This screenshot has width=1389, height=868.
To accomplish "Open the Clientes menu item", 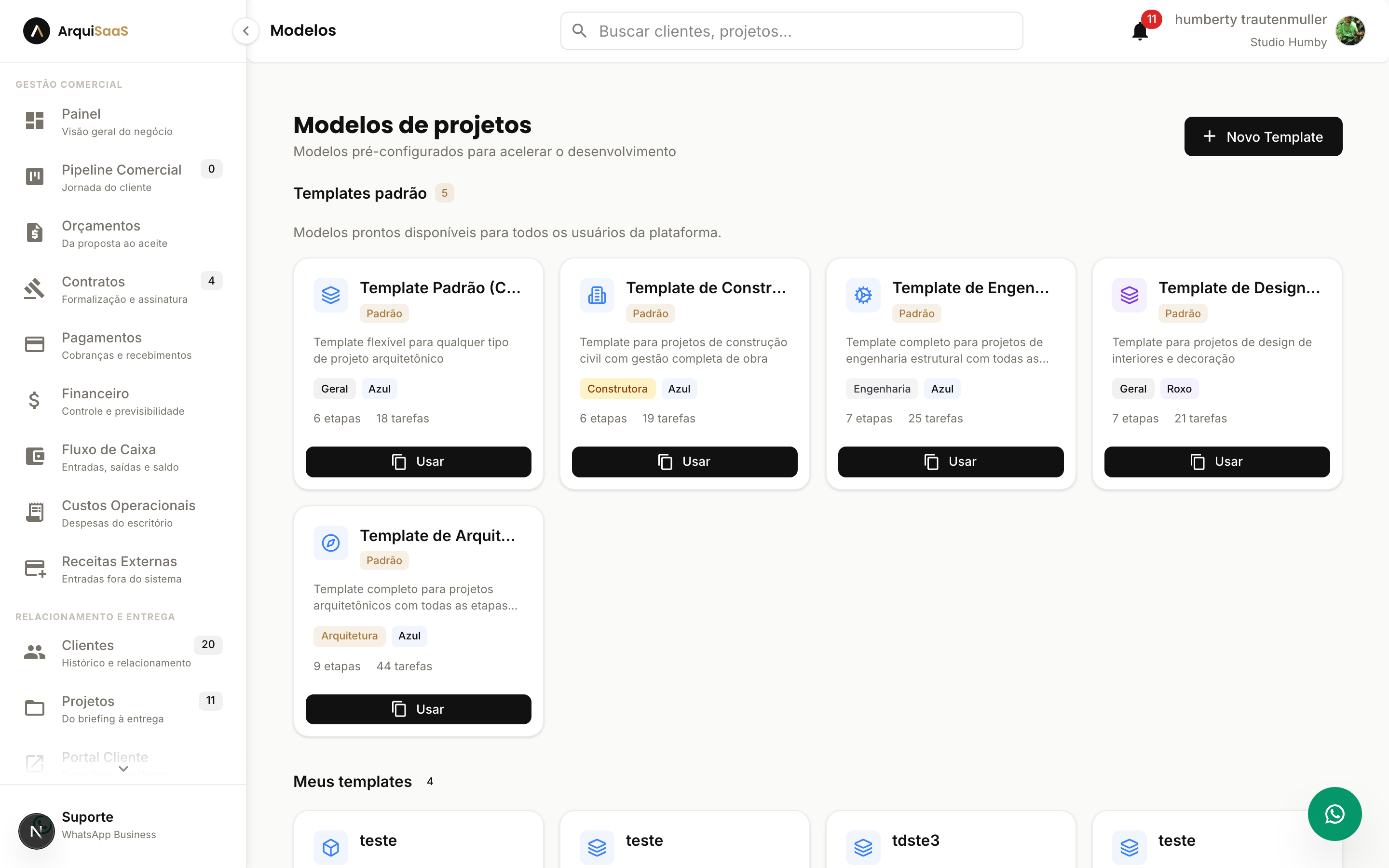I will pyautogui.click(x=123, y=653).
